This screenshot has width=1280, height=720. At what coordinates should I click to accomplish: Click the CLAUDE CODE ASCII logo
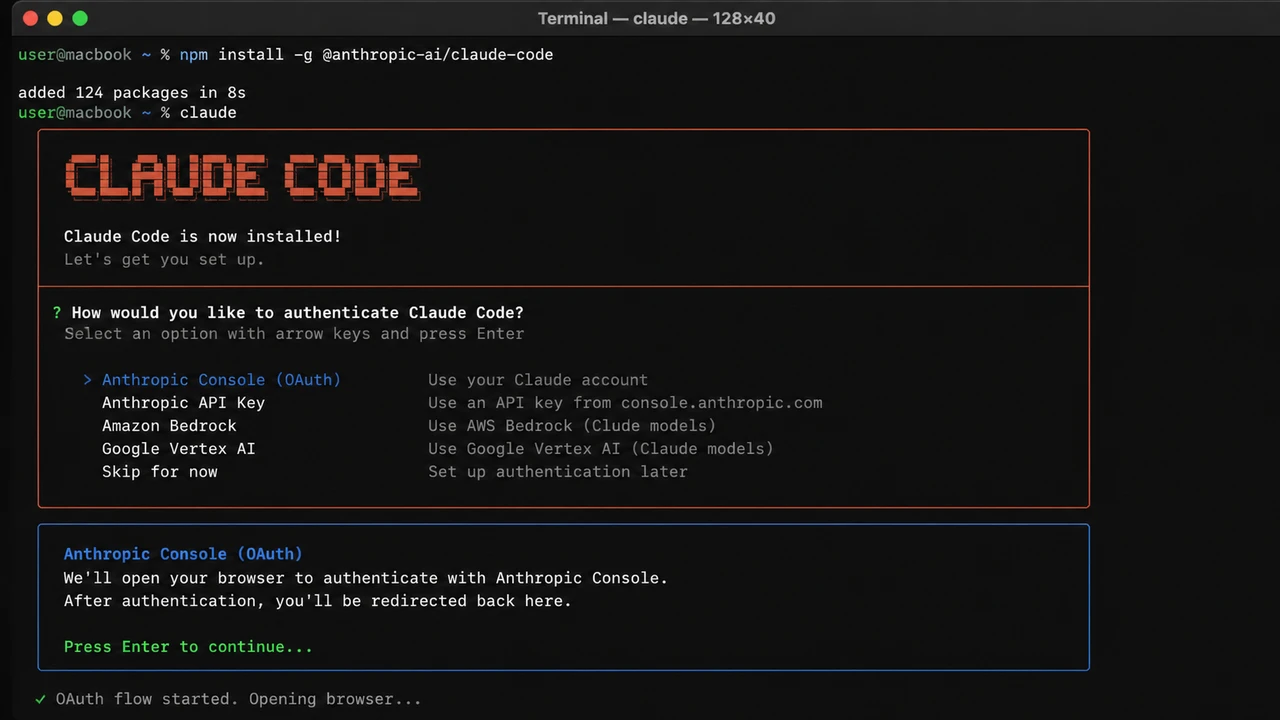click(242, 178)
